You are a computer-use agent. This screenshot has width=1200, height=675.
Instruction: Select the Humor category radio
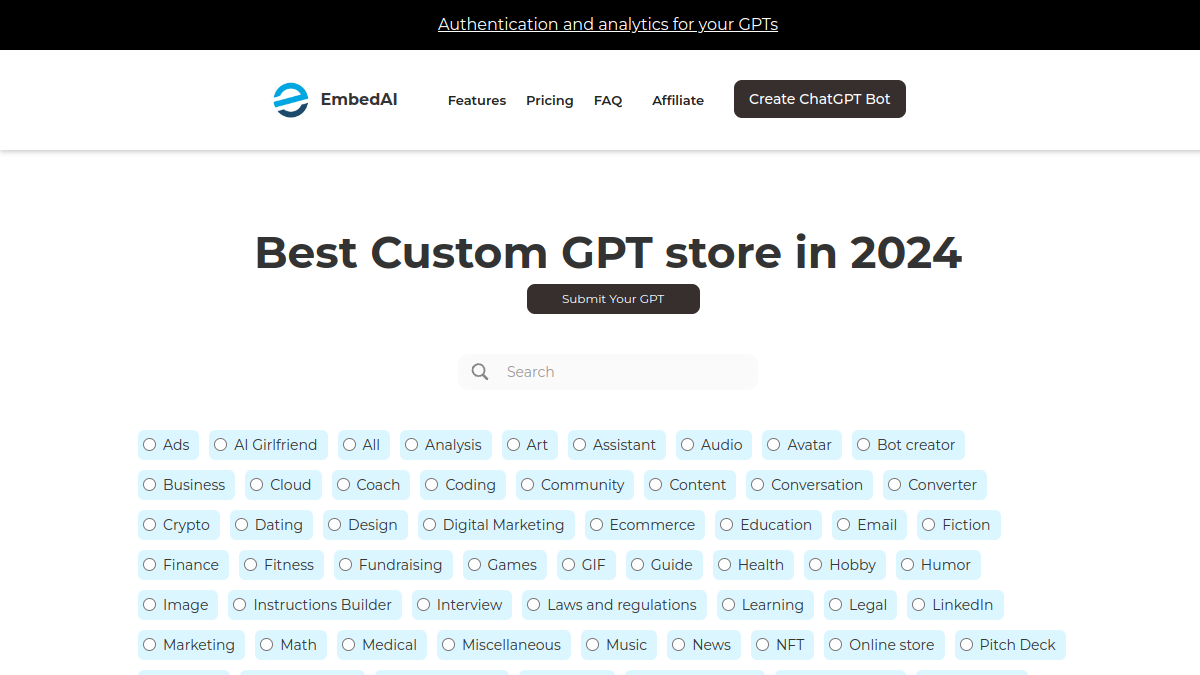908,565
